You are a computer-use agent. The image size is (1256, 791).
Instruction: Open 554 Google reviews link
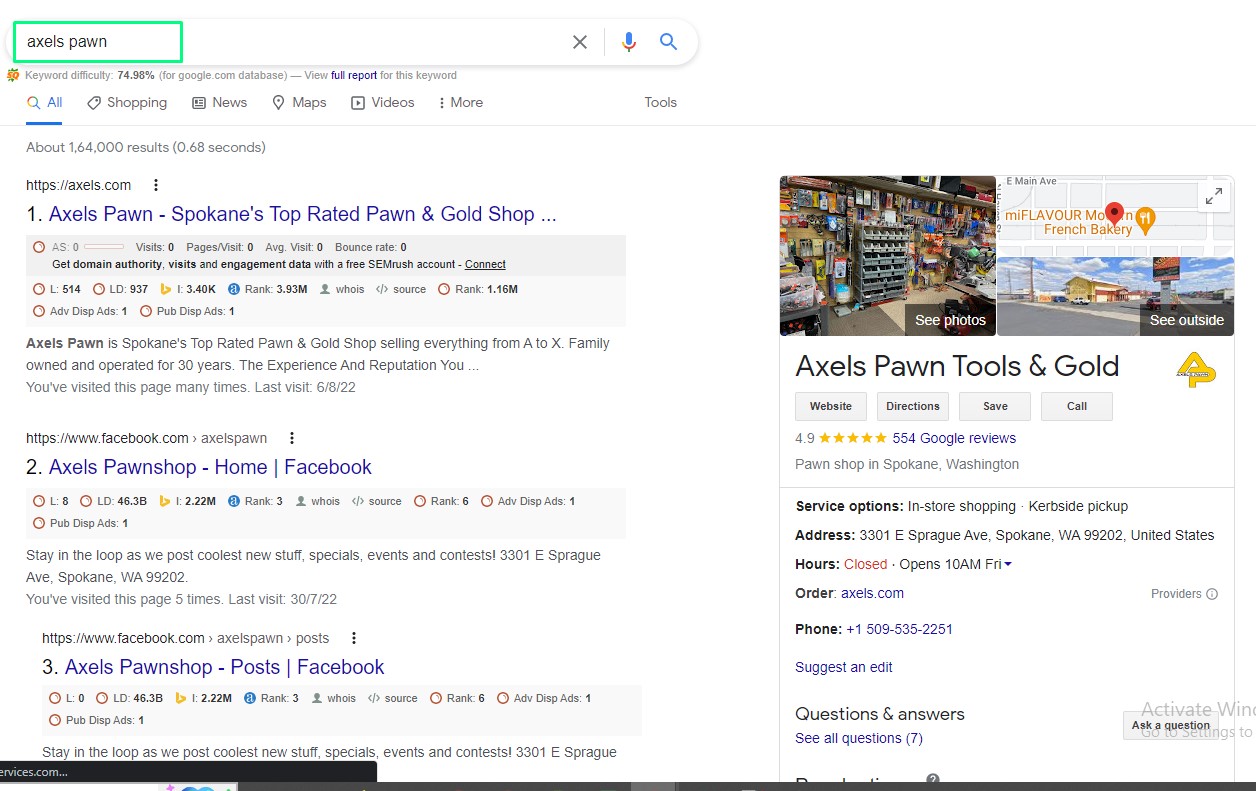point(954,438)
